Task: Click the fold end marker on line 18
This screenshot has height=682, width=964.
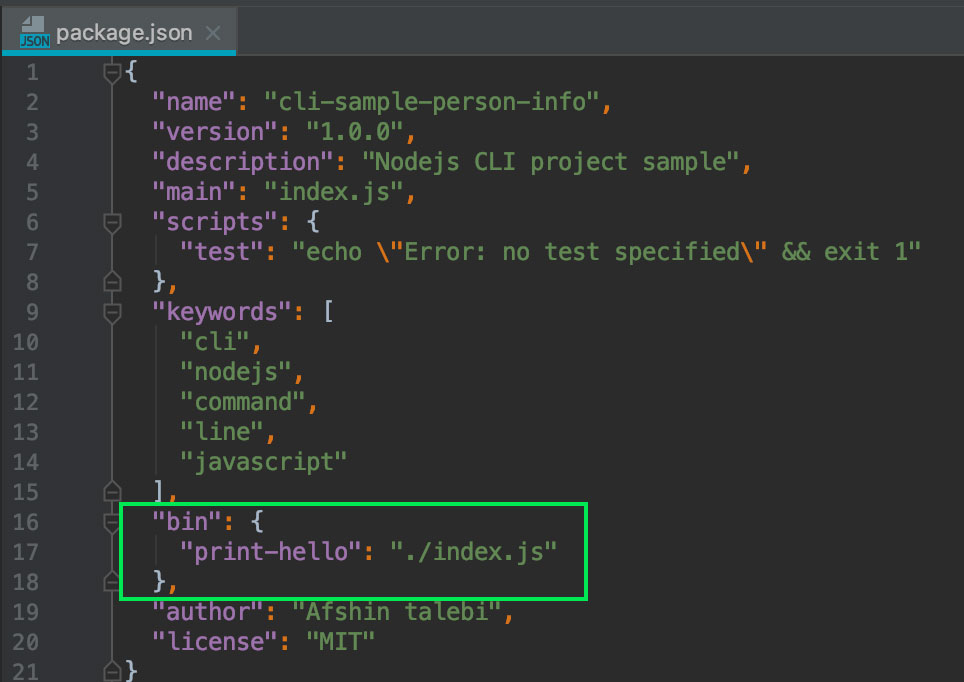Action: 112,581
